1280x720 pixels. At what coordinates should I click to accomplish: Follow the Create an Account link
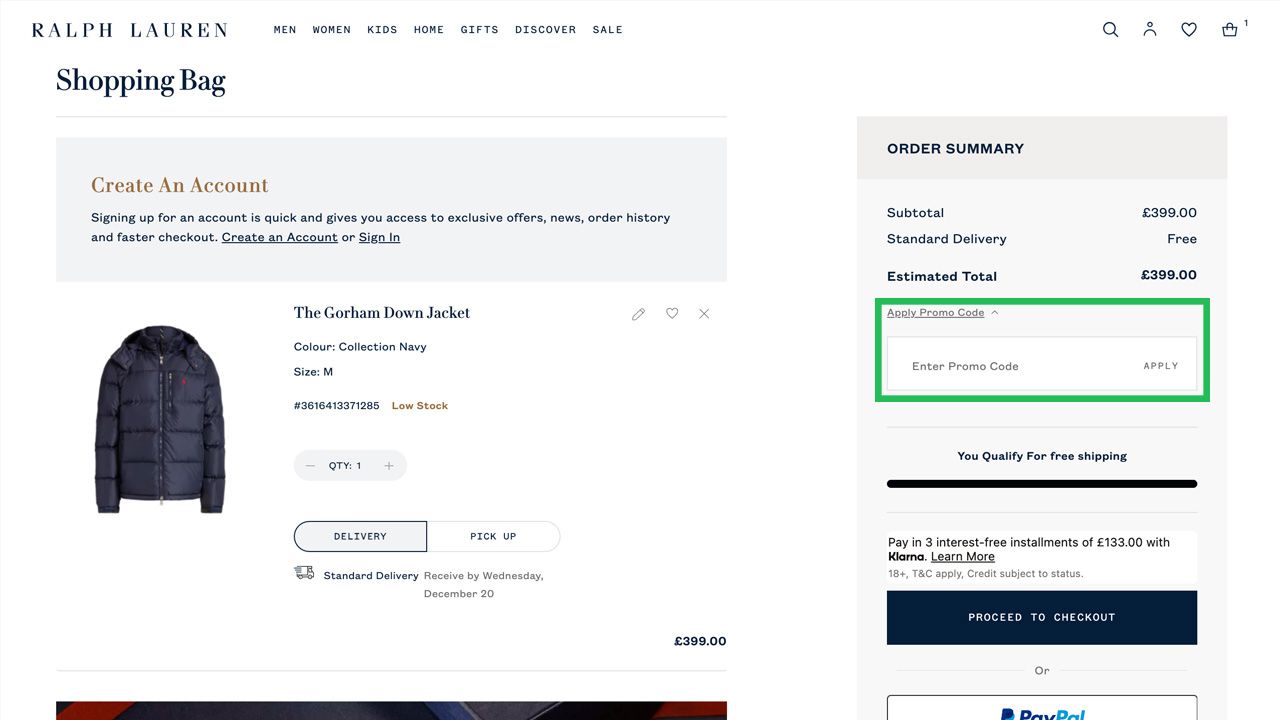[x=280, y=237]
